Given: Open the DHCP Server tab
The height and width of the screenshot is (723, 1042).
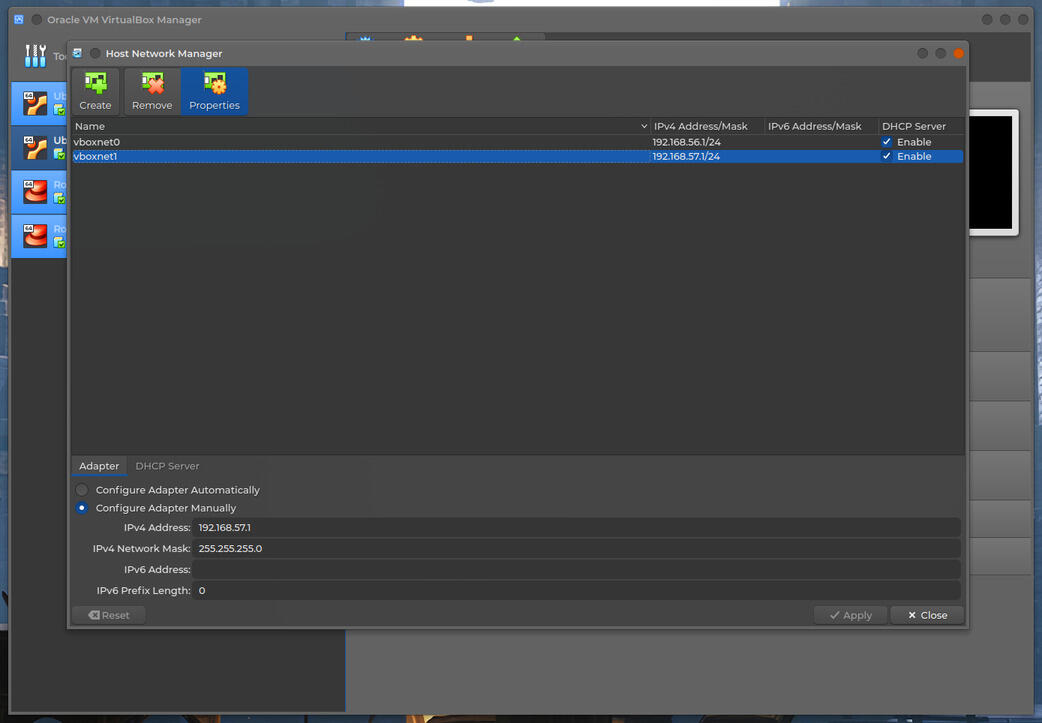Looking at the screenshot, I should tap(167, 466).
